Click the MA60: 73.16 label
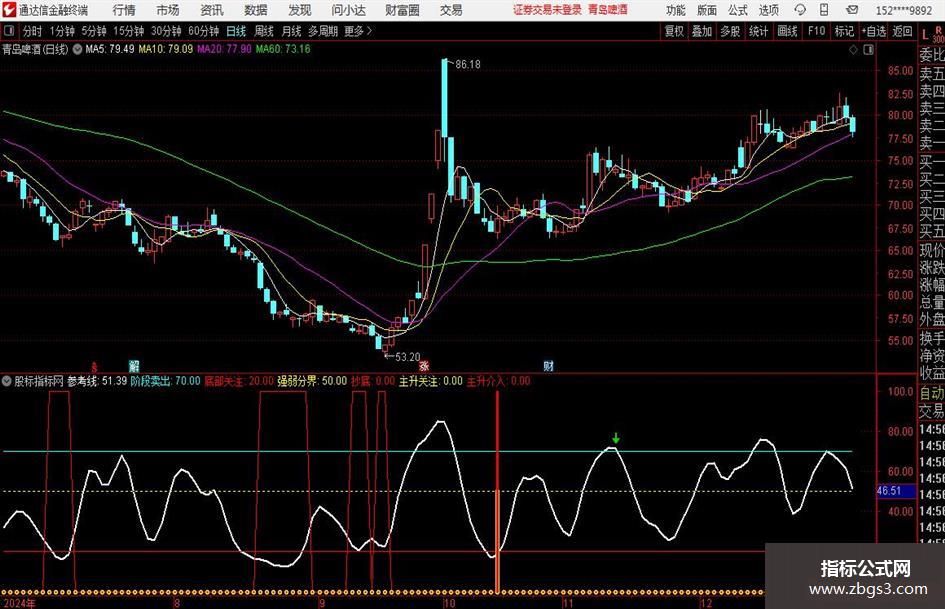 pyautogui.click(x=283, y=49)
